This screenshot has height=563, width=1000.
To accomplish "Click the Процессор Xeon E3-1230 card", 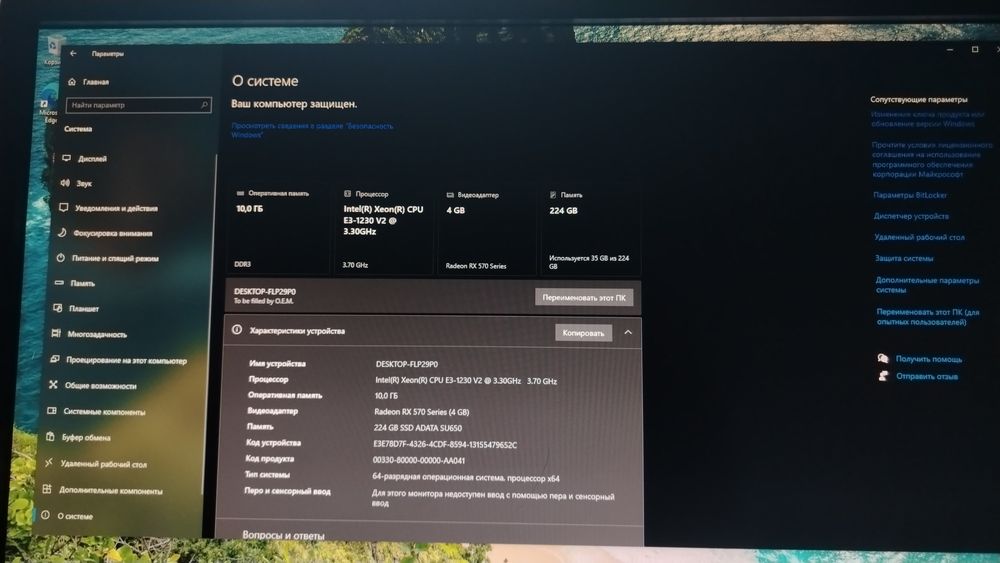I will point(384,230).
